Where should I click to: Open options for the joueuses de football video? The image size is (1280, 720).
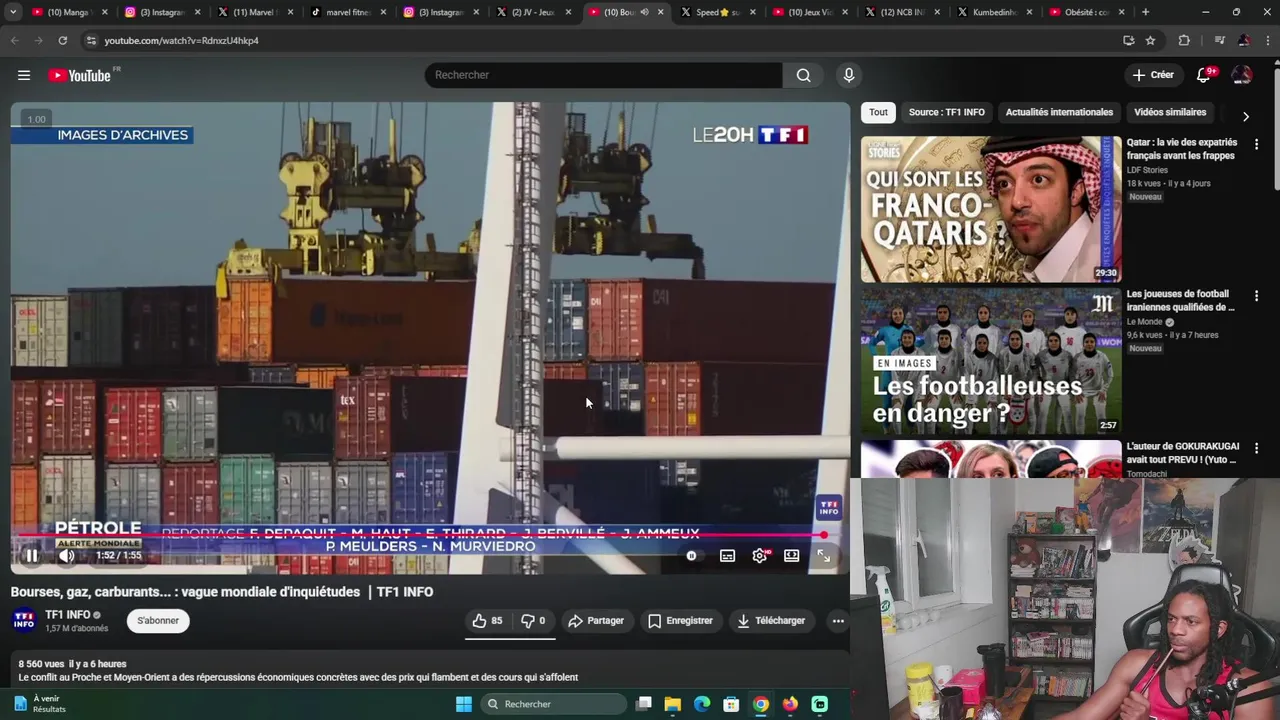coord(1256,296)
